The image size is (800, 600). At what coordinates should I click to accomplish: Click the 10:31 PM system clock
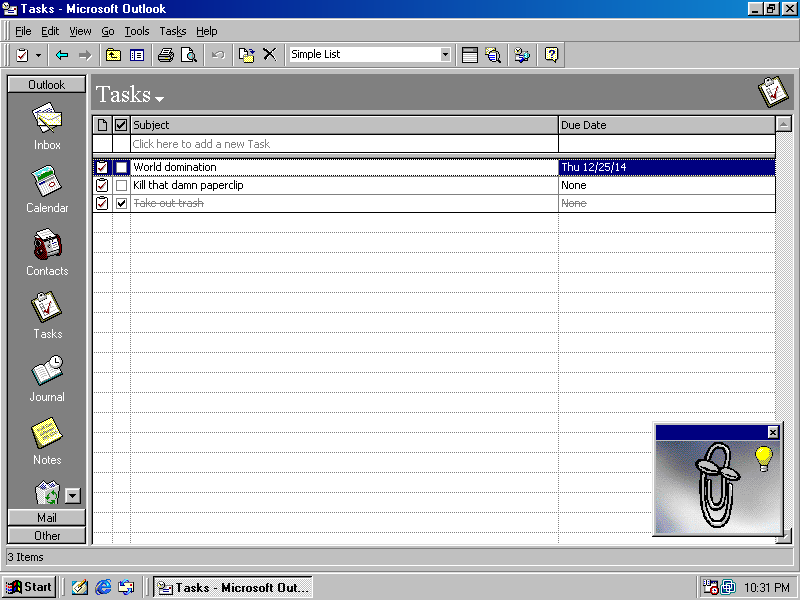[766, 588]
